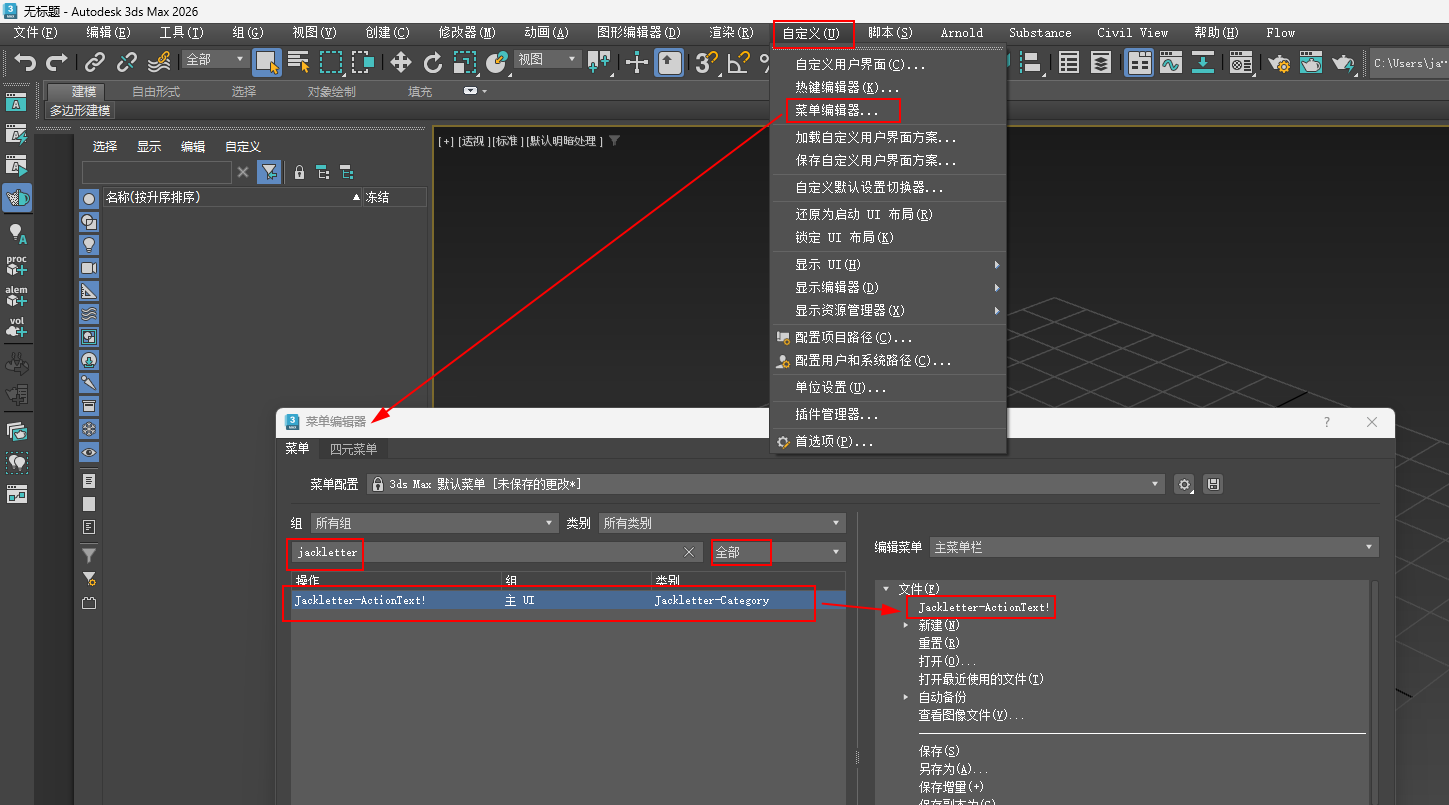This screenshot has width=1449, height=805.
Task: Expand the 自动备份 tree item
Action: pyautogui.click(x=907, y=697)
